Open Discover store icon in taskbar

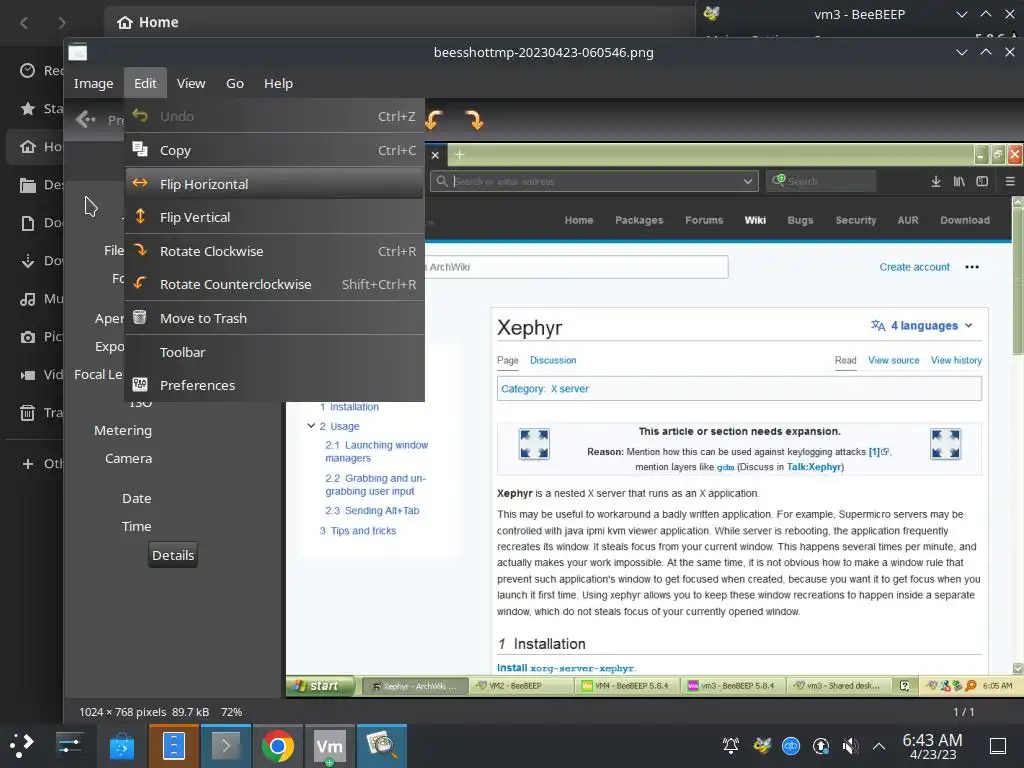click(x=121, y=745)
